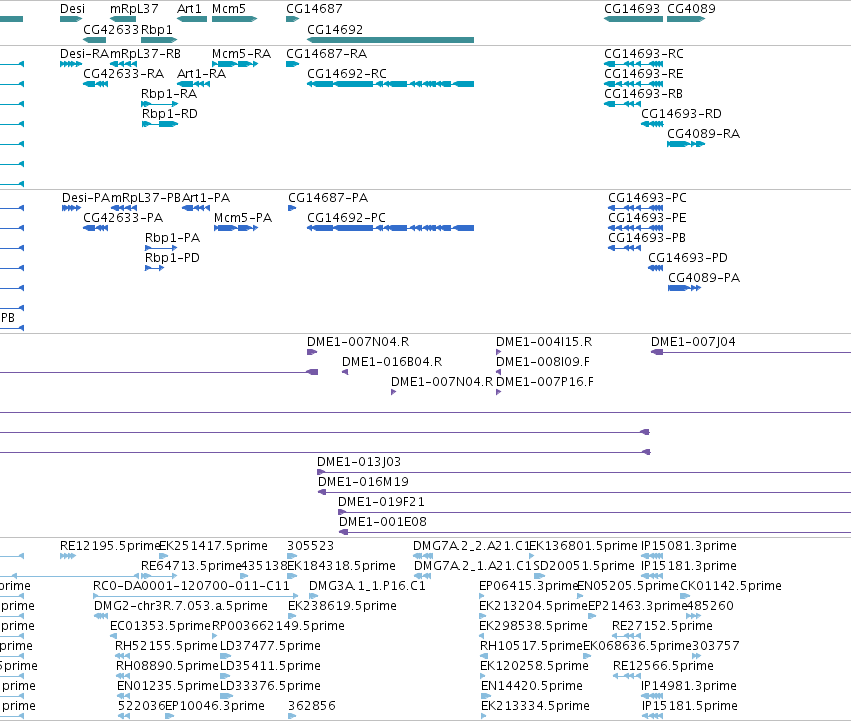Viewport: 851px width, 721px height.
Task: Select transcript CG14693-RE
Action: pos(644,74)
